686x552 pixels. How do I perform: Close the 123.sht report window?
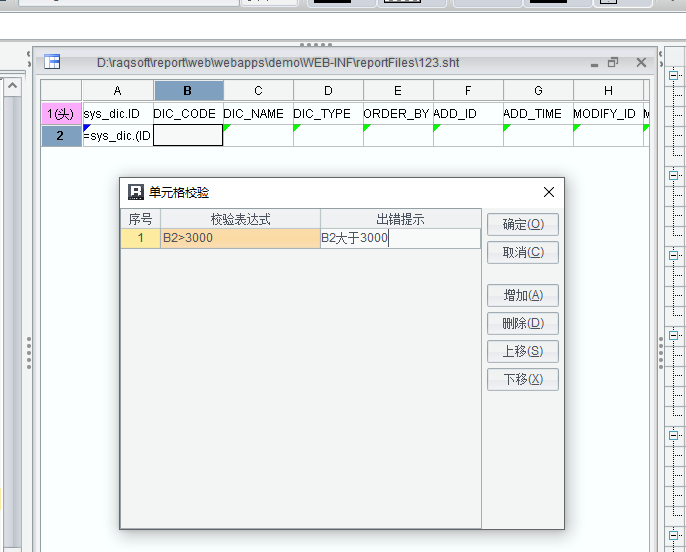(641, 63)
